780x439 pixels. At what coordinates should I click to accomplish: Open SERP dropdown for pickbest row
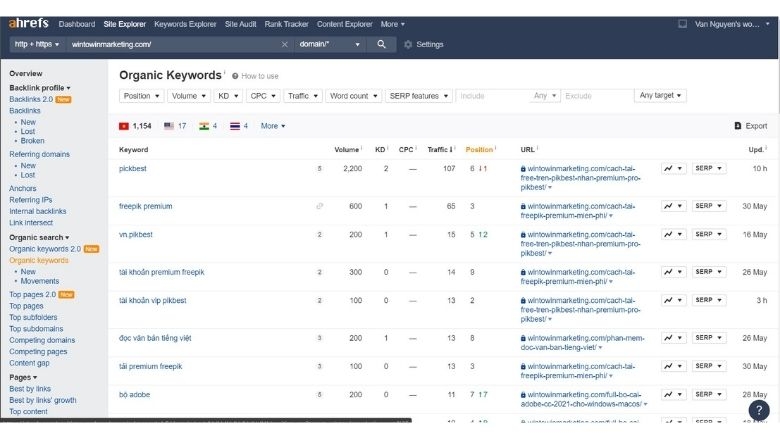708,169
